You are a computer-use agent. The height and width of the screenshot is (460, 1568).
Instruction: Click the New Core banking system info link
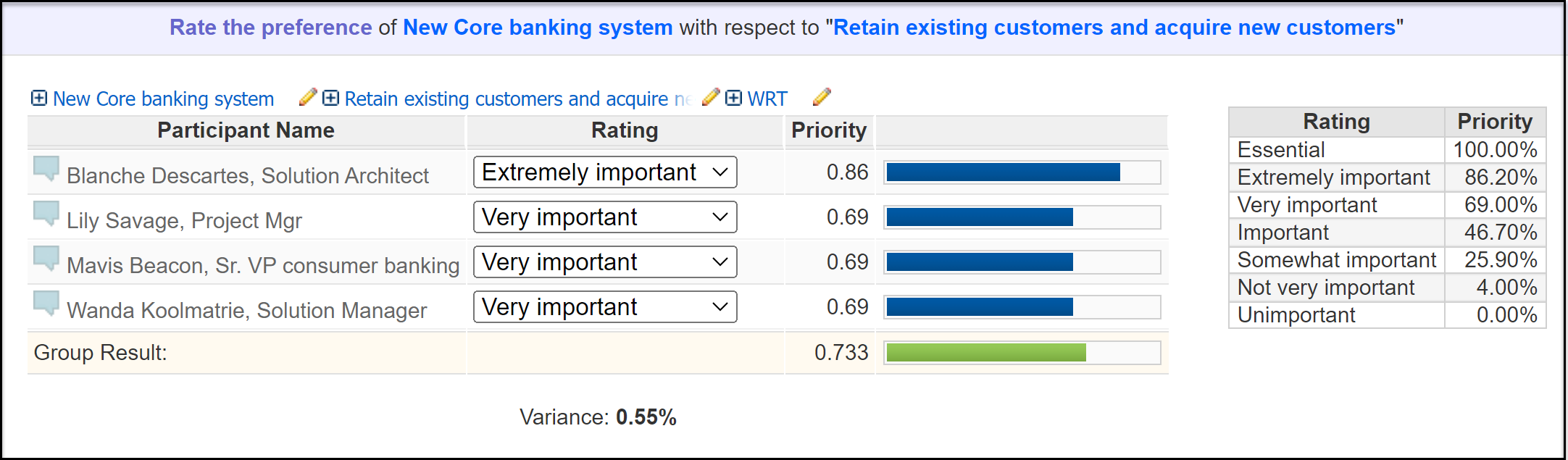(x=163, y=99)
